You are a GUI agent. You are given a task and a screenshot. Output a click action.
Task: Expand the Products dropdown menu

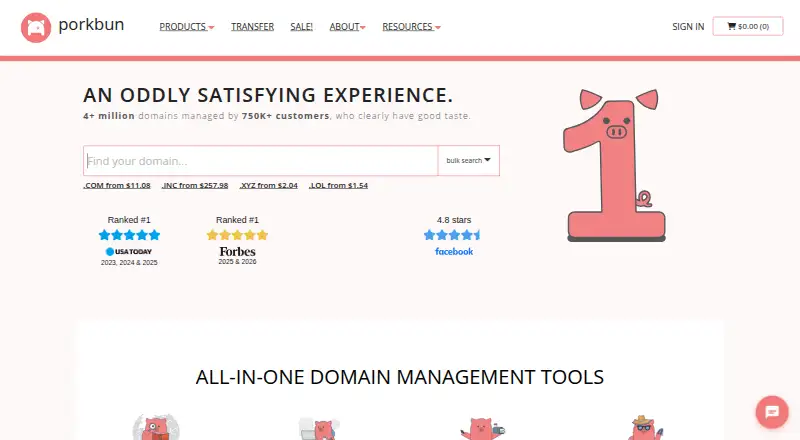pos(187,27)
